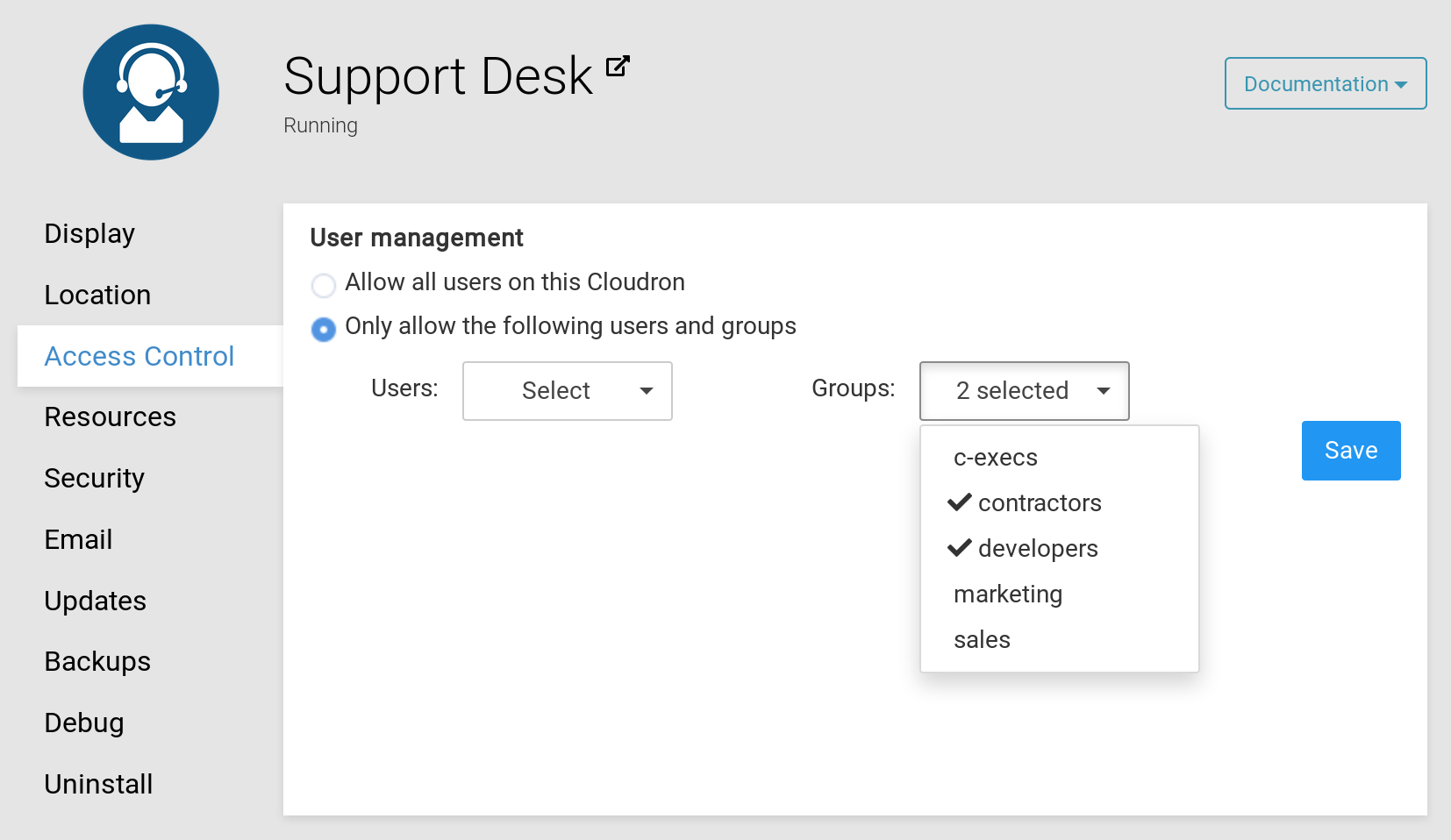This screenshot has height=840, width=1451.
Task: Switch to the Location tab
Action: [x=97, y=295]
